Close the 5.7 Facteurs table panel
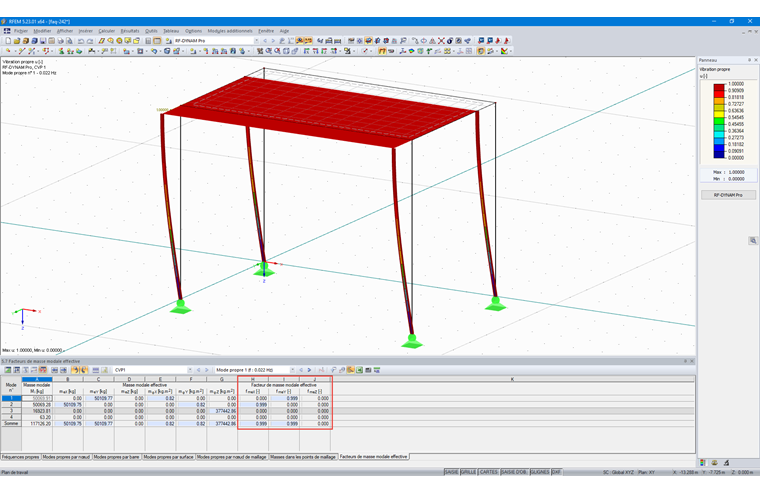Image resolution: width=760 pixels, height=494 pixels. click(692, 361)
